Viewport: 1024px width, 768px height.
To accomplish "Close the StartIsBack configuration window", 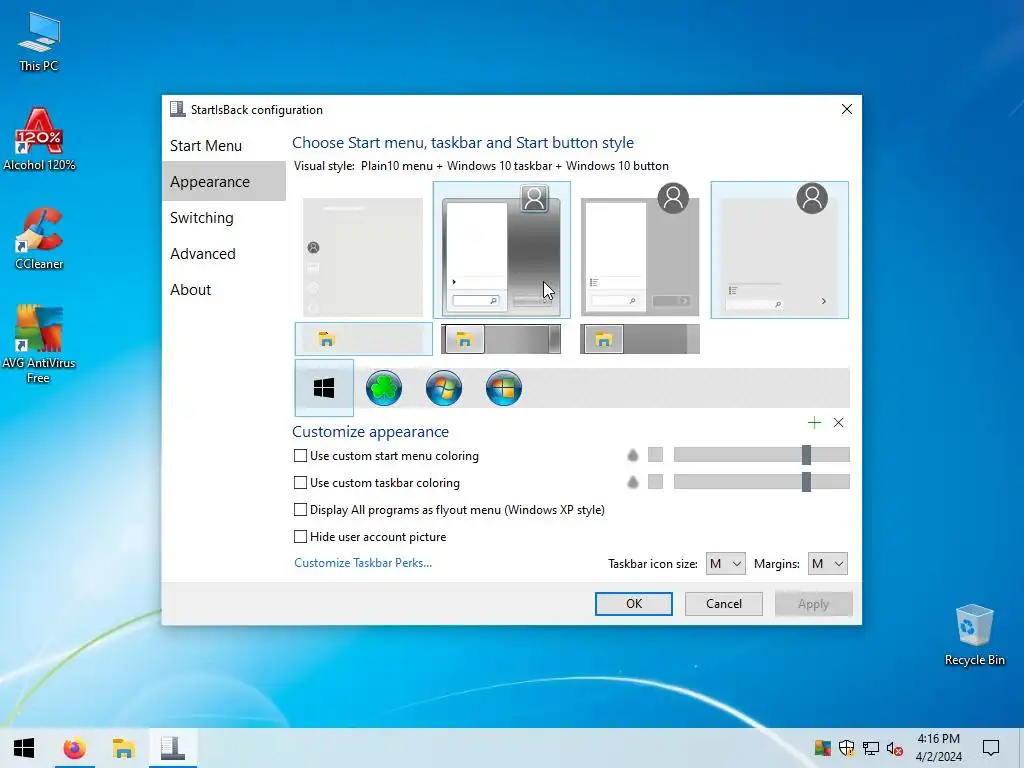I will pyautogui.click(x=846, y=109).
